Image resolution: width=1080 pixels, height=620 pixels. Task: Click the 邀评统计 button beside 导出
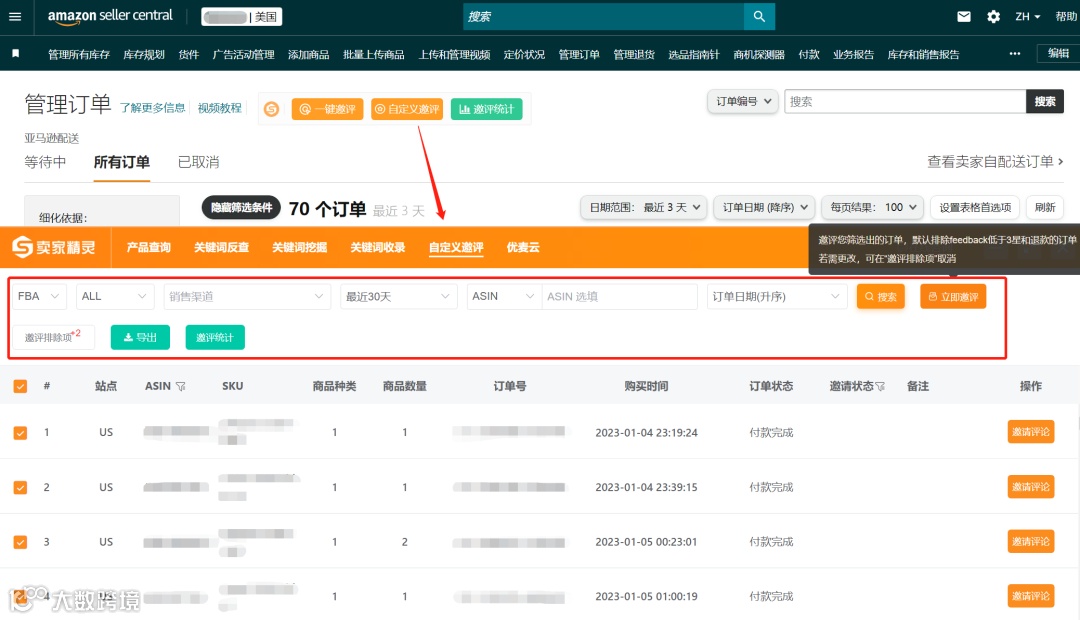215,337
